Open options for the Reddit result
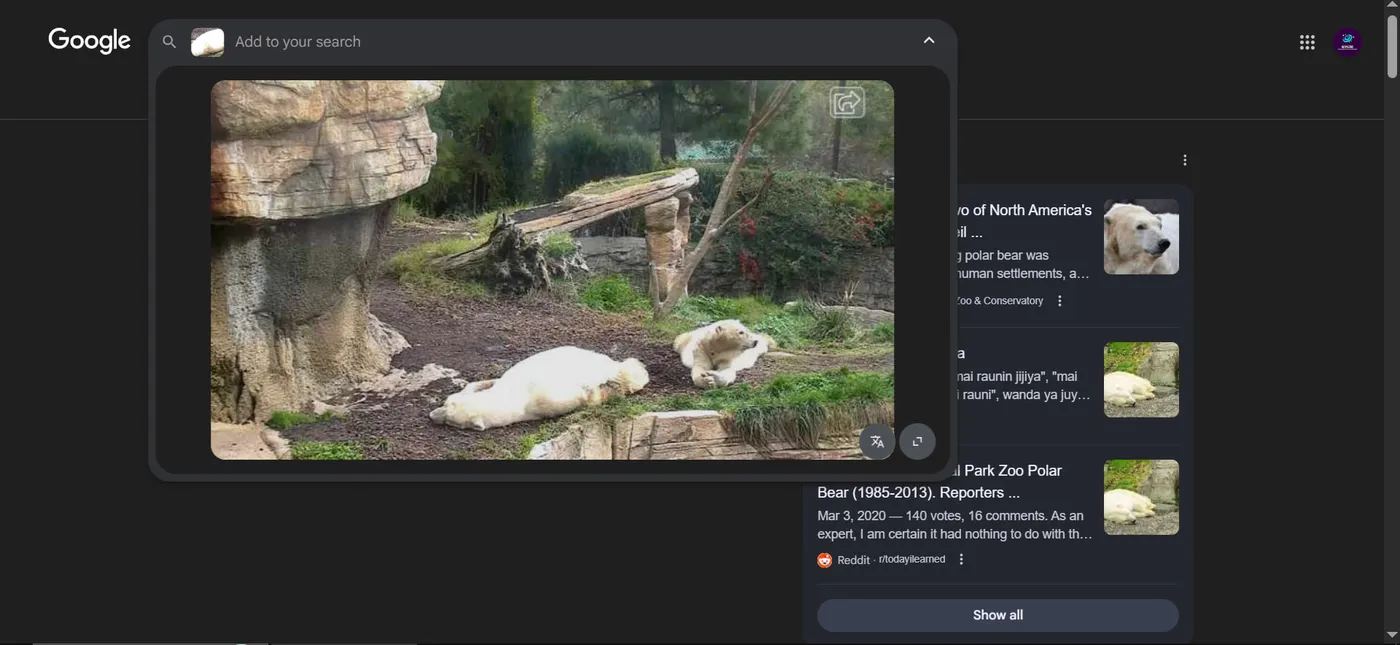The image size is (1400, 645). (961, 560)
